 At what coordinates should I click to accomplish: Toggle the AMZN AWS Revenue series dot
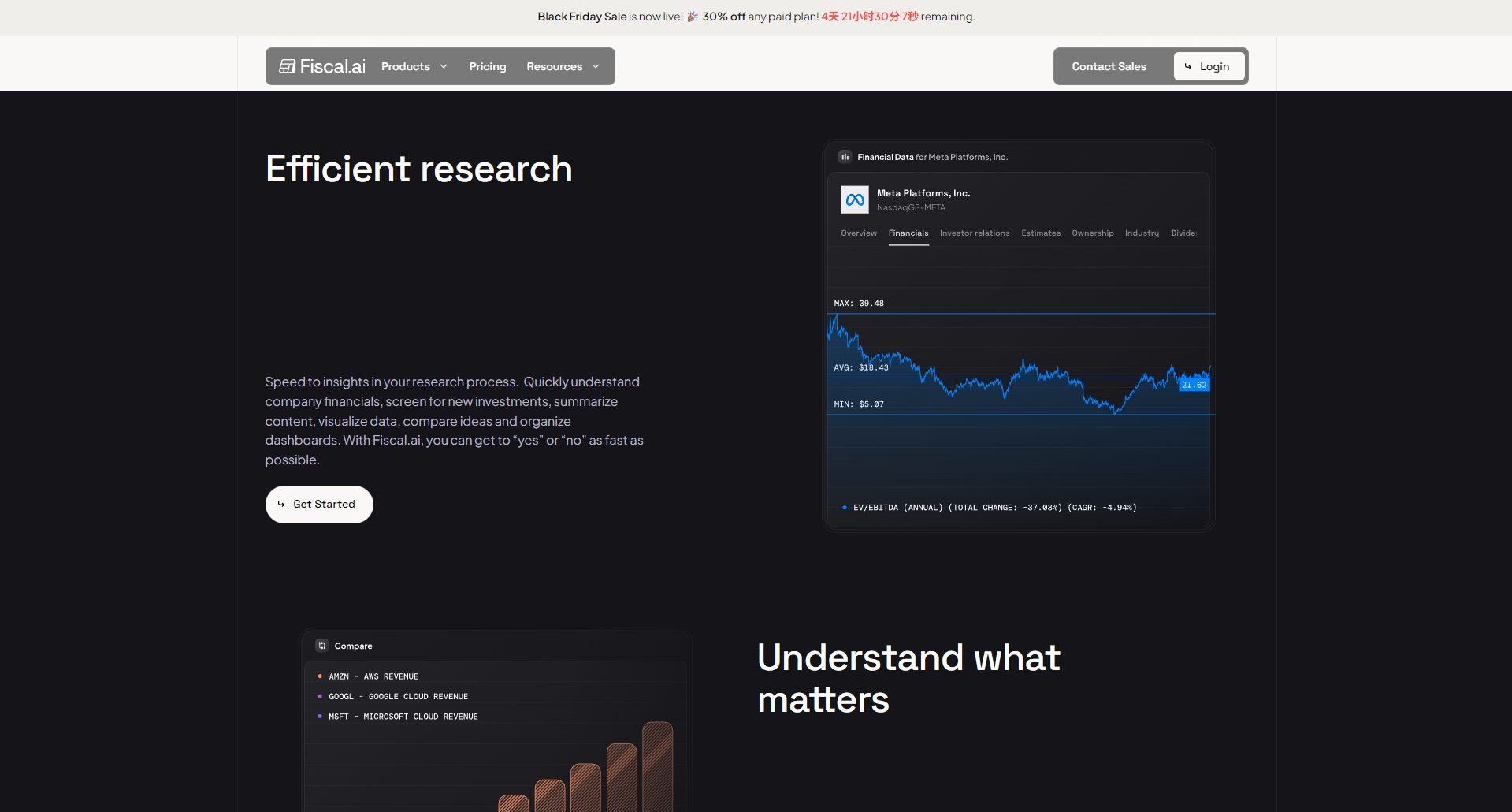(x=319, y=676)
